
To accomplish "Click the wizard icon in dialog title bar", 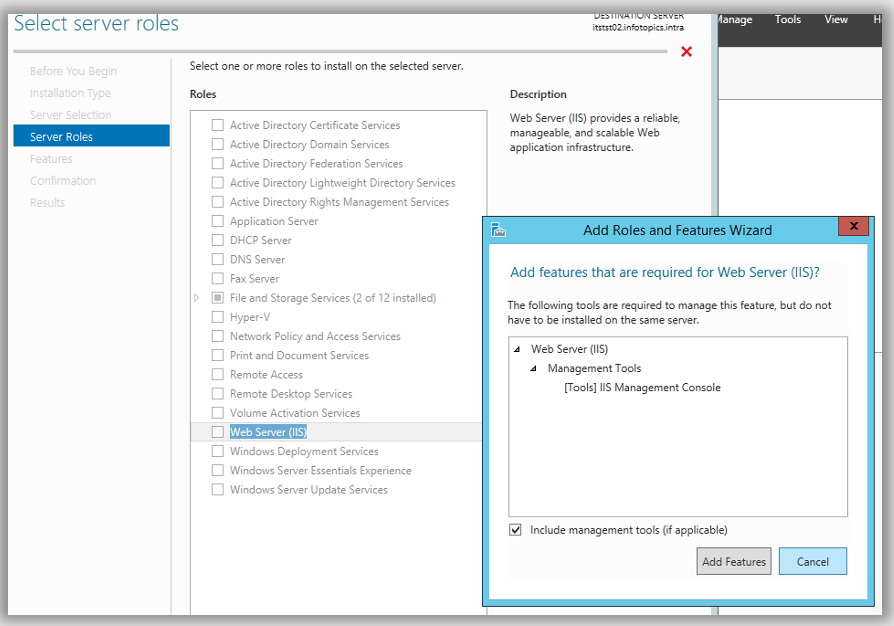I will [x=498, y=230].
